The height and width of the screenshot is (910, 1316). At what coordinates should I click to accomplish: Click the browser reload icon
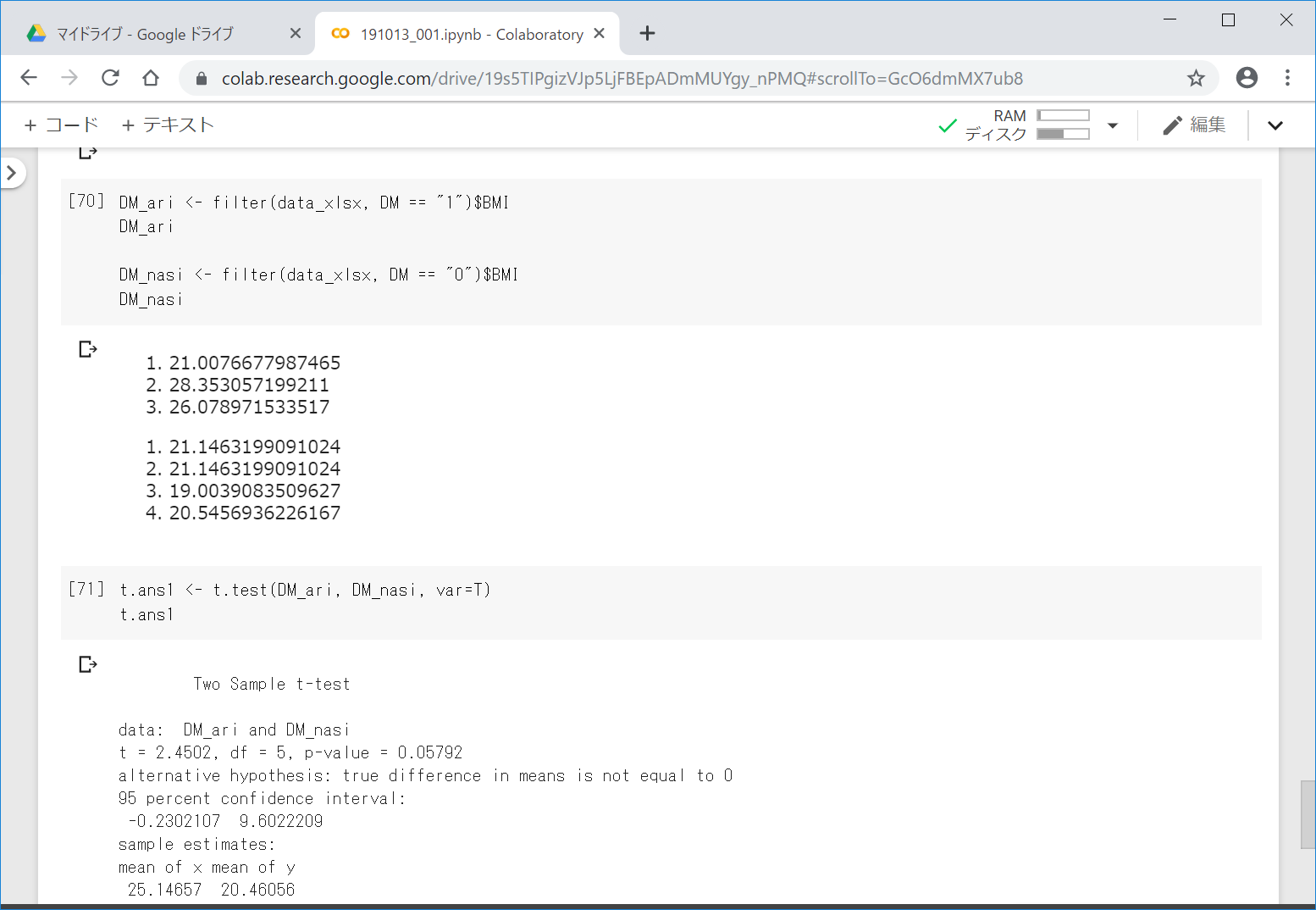110,78
